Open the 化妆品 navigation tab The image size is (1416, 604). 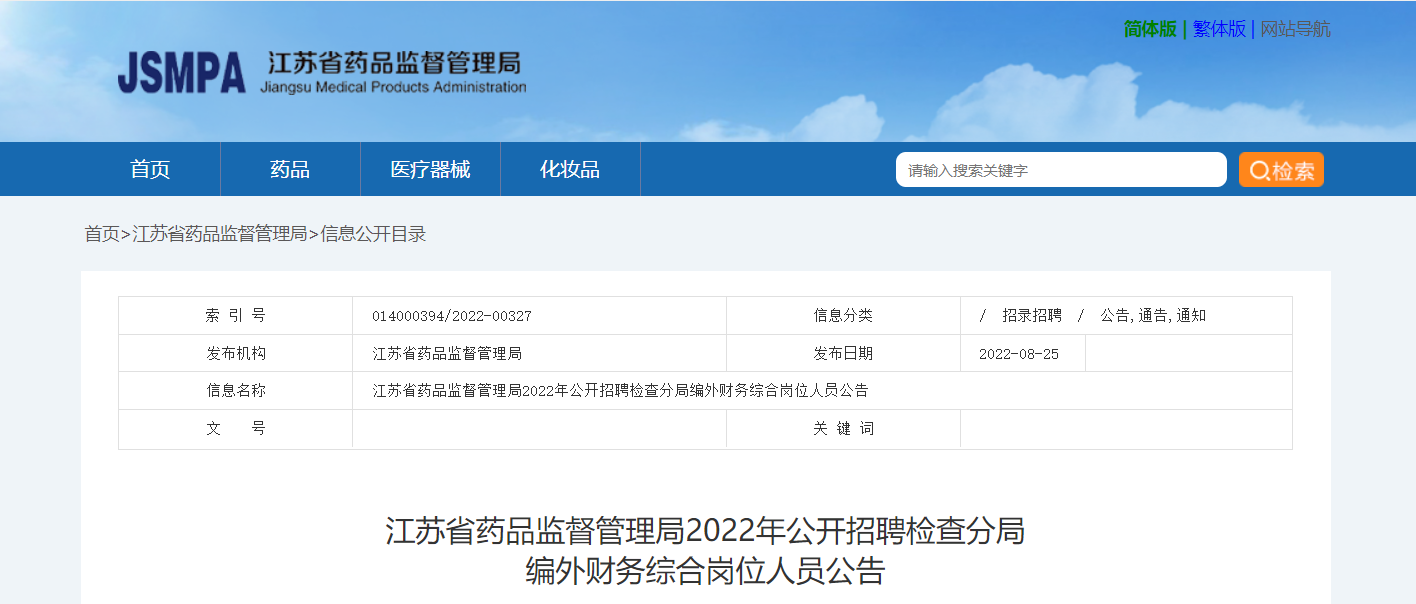point(570,169)
